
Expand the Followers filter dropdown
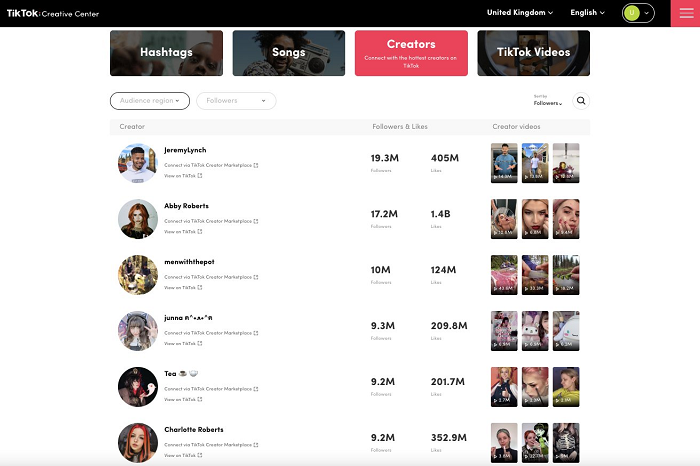click(x=236, y=101)
